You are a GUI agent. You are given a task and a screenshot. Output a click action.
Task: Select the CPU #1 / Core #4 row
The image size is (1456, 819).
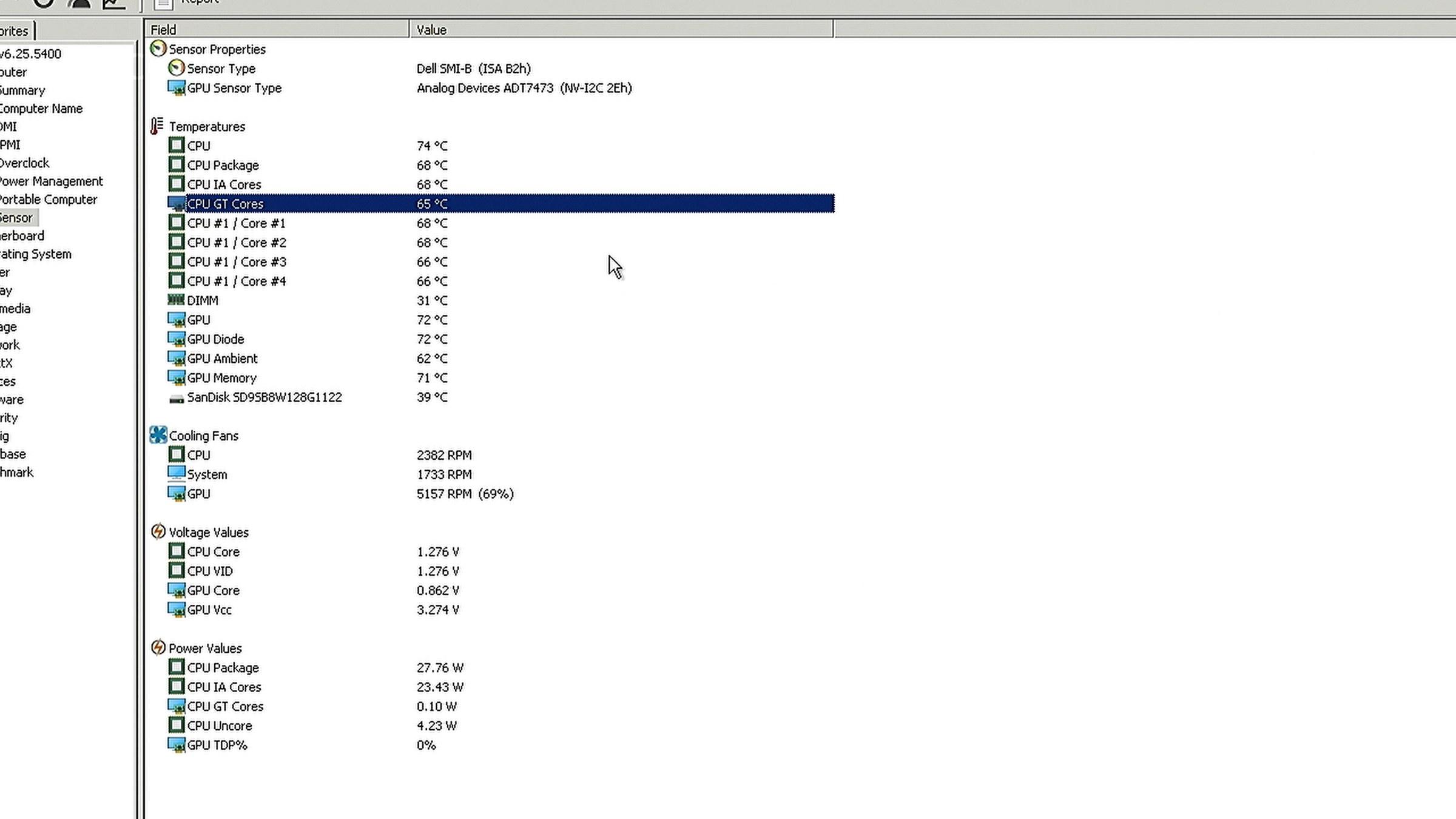click(x=500, y=281)
